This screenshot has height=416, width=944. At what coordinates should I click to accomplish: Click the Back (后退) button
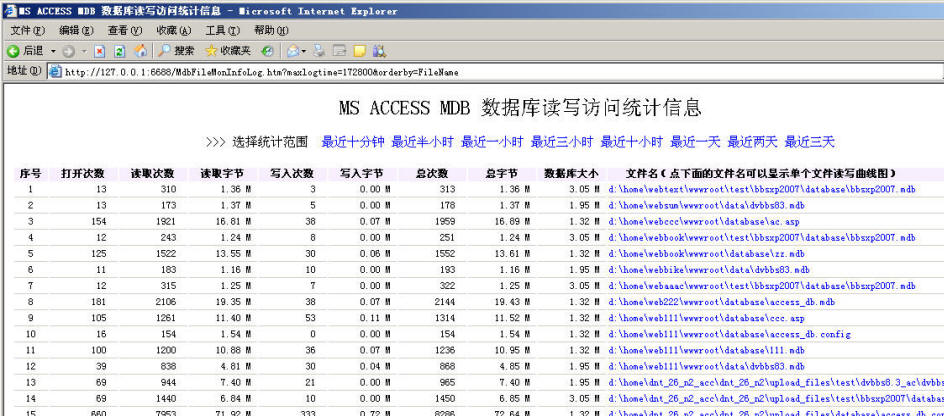coord(25,51)
